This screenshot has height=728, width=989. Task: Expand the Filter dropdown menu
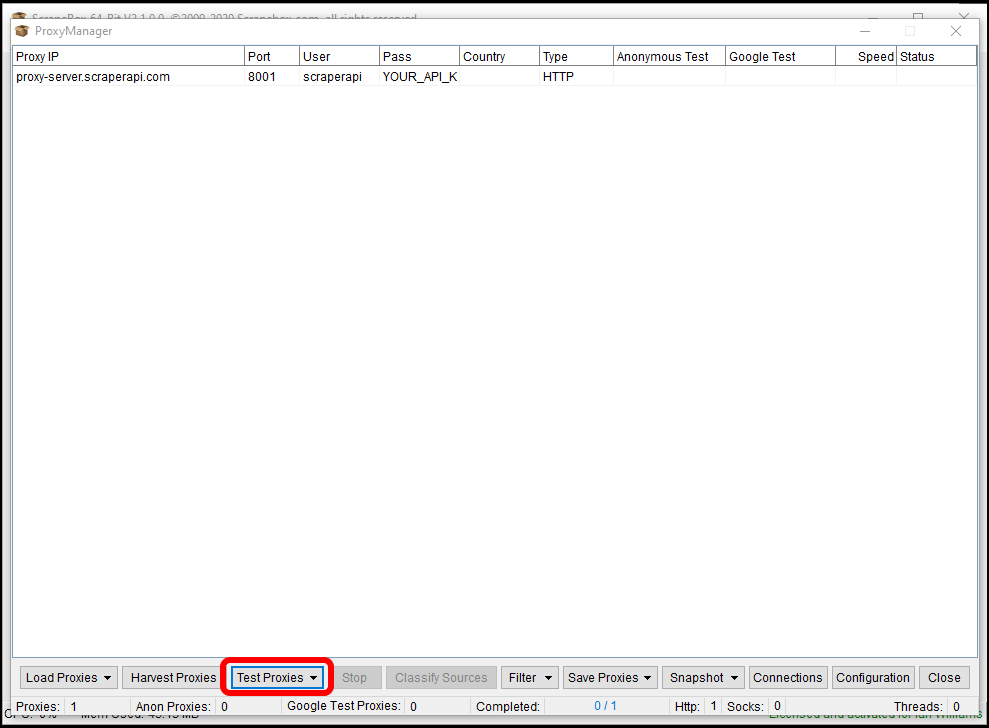[529, 677]
